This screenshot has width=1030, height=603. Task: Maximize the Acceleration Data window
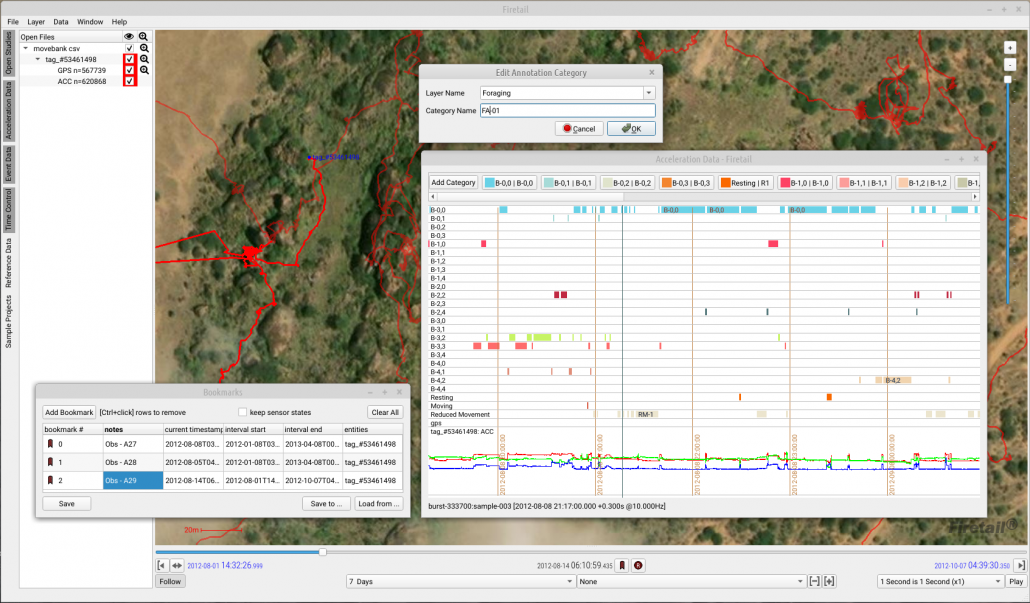[x=961, y=159]
